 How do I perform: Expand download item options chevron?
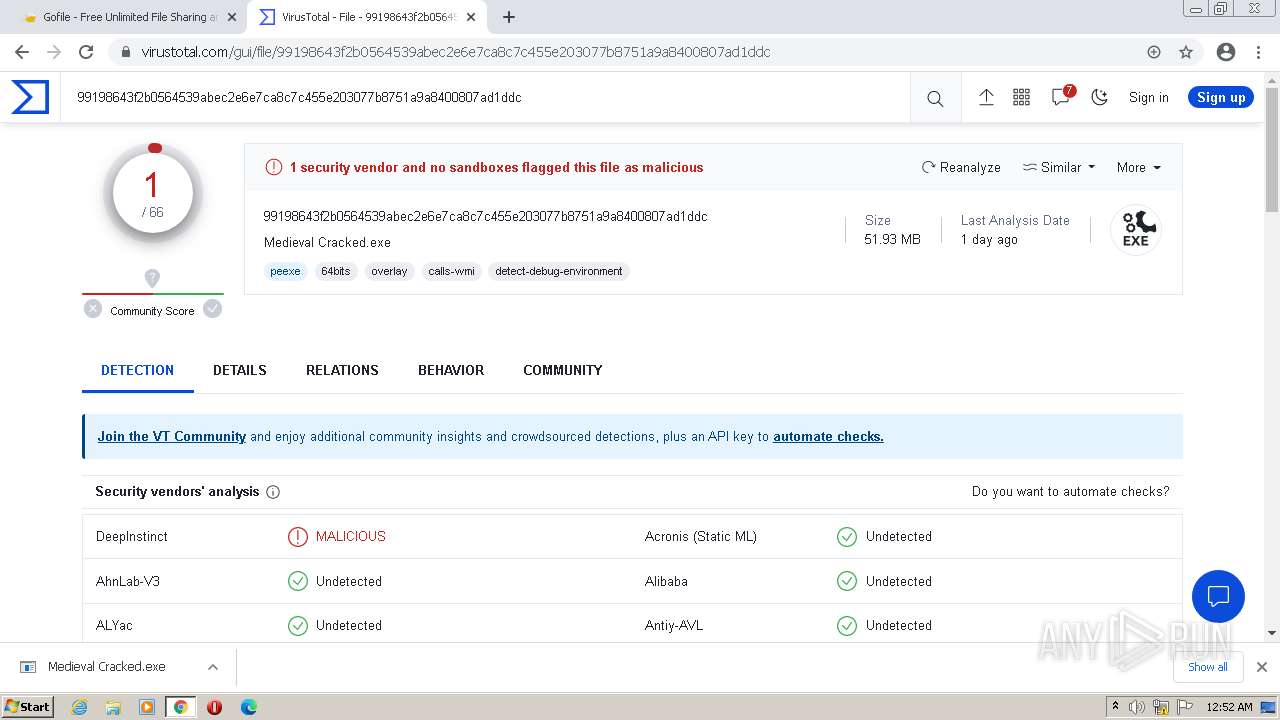212,667
